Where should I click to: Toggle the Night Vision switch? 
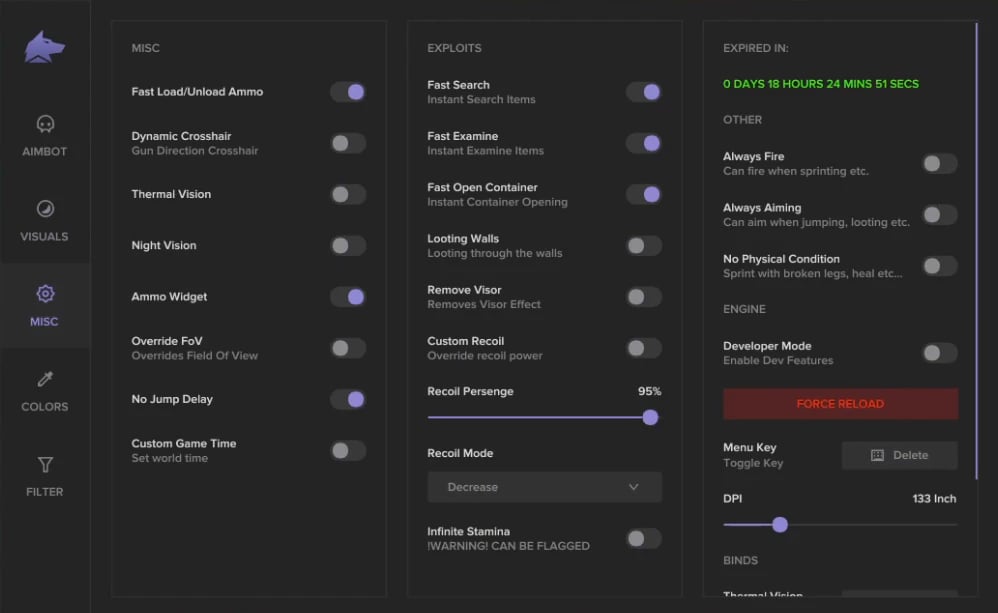(x=348, y=245)
